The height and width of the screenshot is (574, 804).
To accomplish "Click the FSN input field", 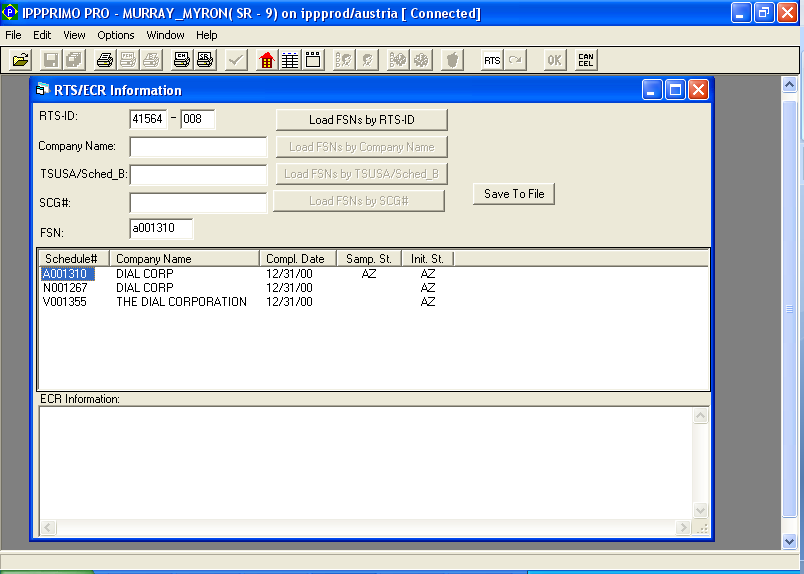I will [x=161, y=229].
